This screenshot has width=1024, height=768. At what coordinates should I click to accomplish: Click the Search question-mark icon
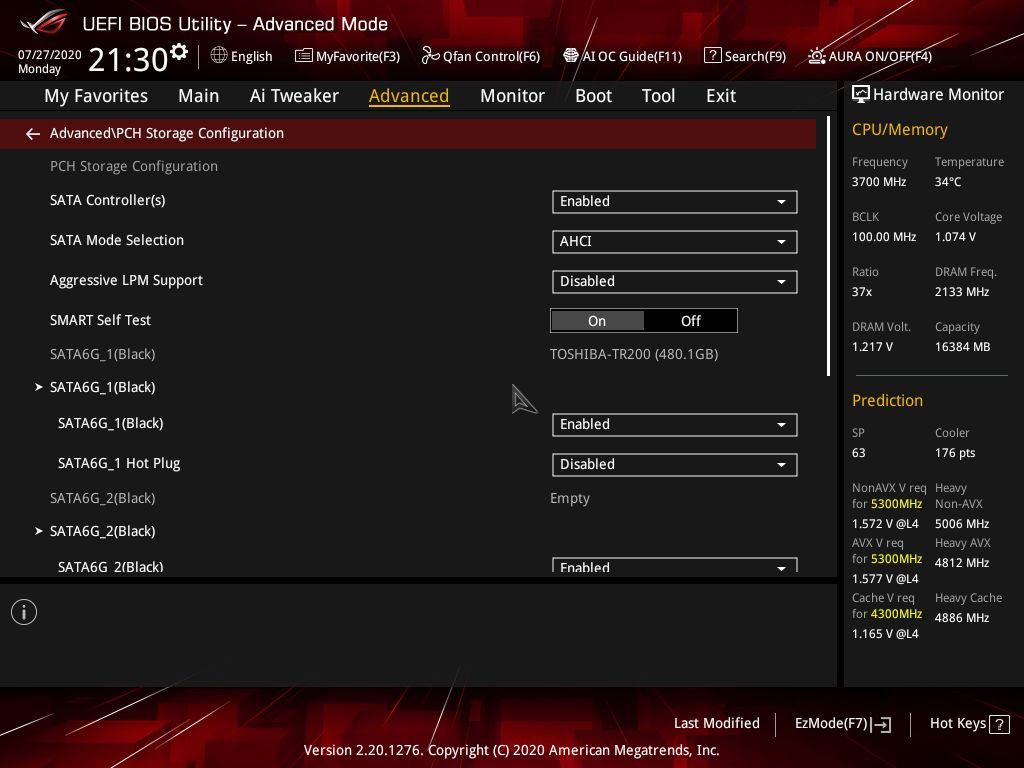pyautogui.click(x=712, y=56)
